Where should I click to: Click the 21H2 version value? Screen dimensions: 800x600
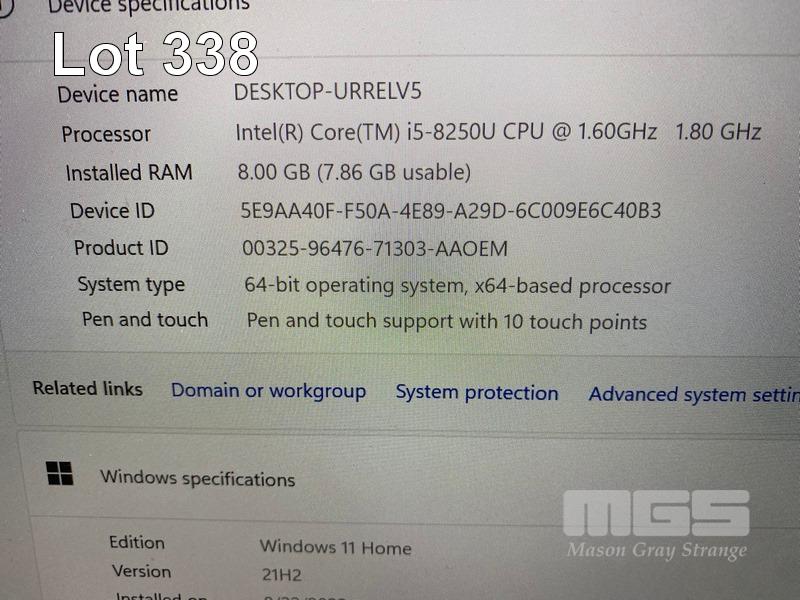click(x=282, y=575)
